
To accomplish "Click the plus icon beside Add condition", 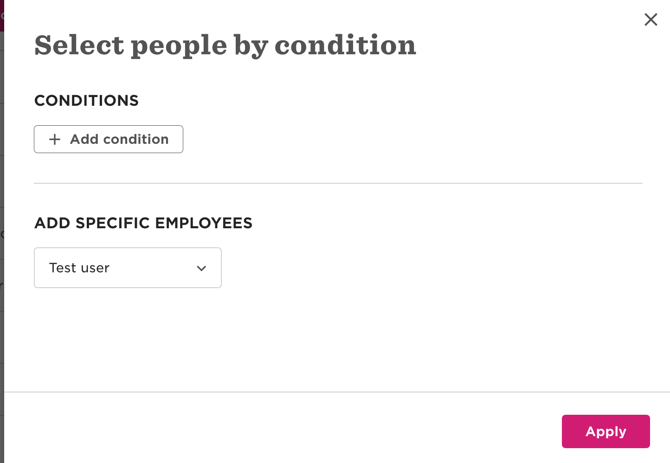I will 55,139.
